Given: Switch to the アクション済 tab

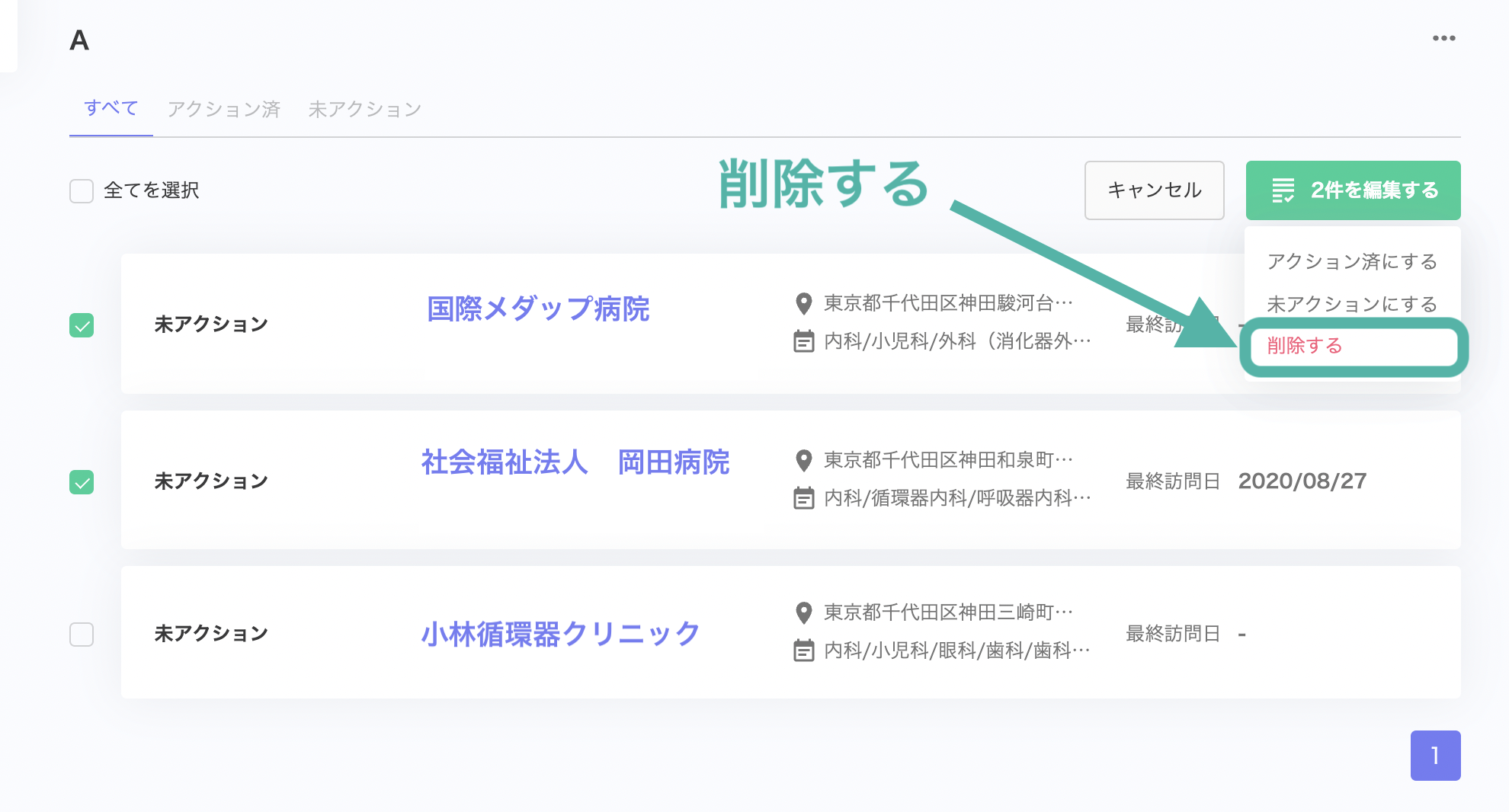Looking at the screenshot, I should click(224, 110).
